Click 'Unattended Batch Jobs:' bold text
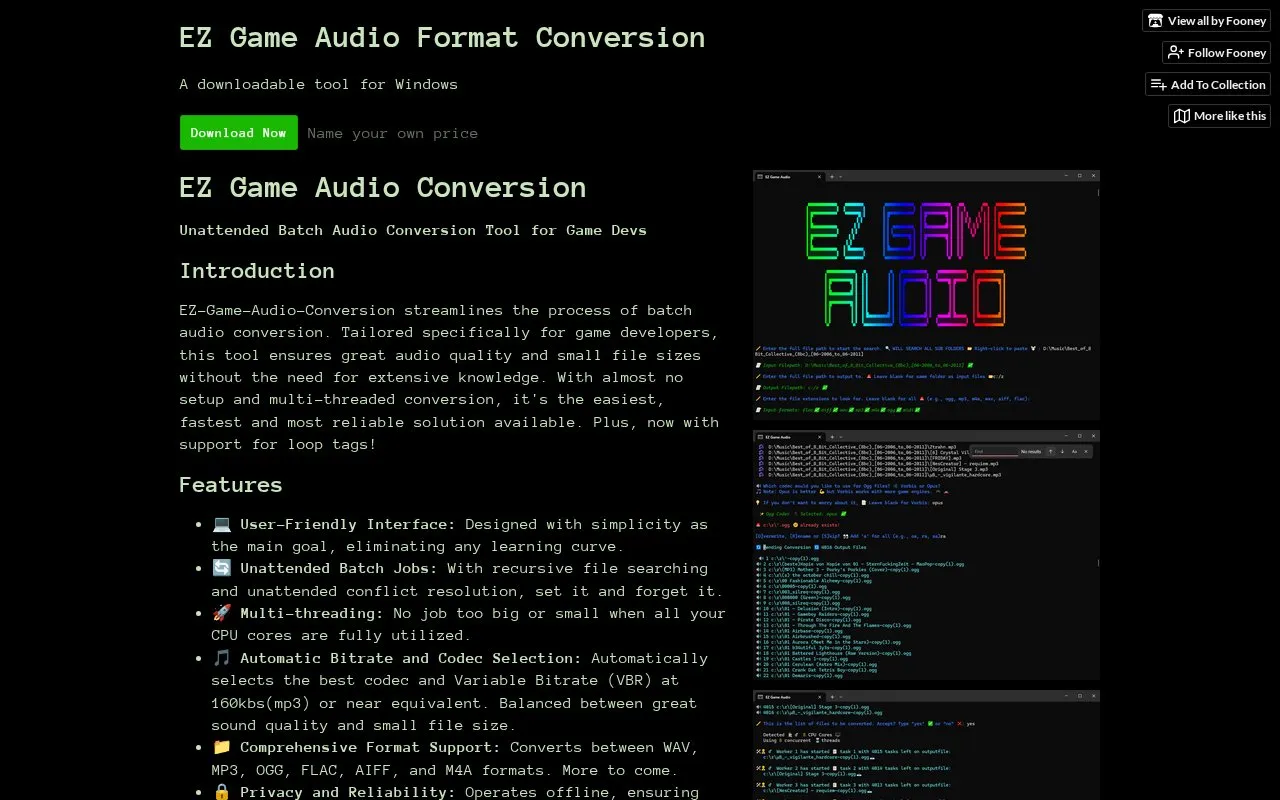Viewport: 1280px width, 800px height. [x=339, y=568]
